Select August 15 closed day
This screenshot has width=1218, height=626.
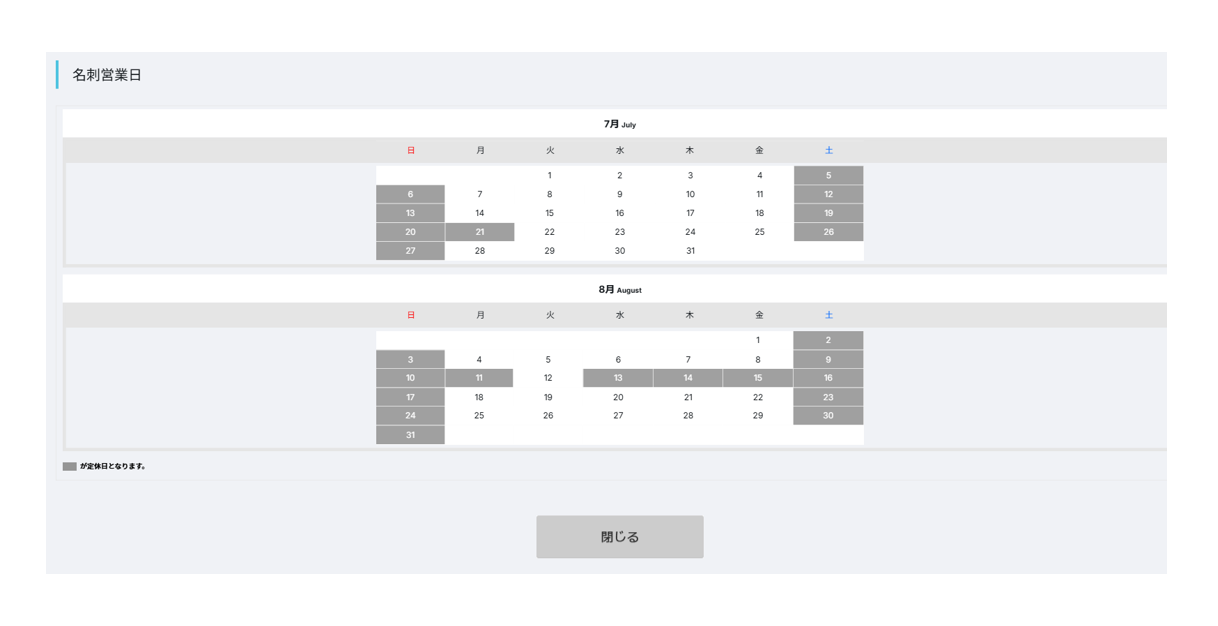point(758,378)
